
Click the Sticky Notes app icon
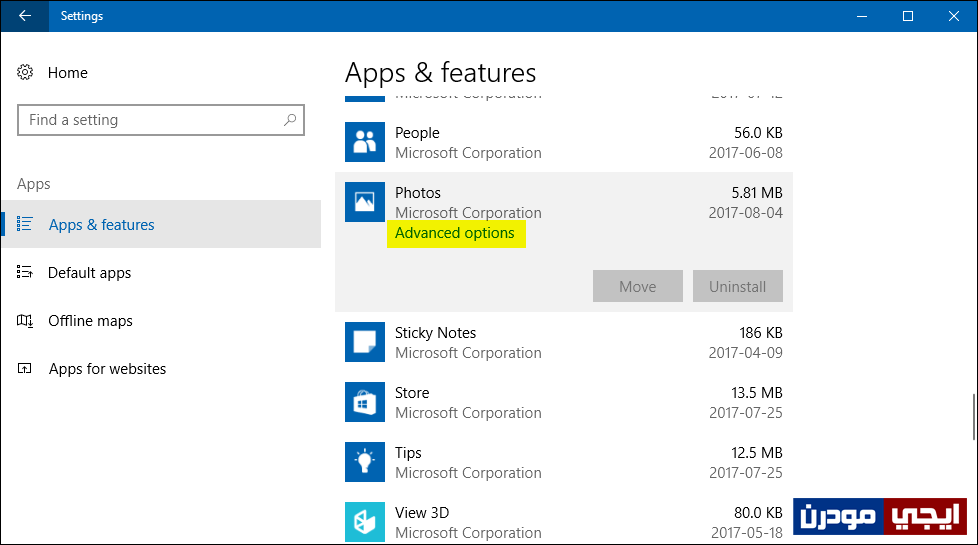365,342
